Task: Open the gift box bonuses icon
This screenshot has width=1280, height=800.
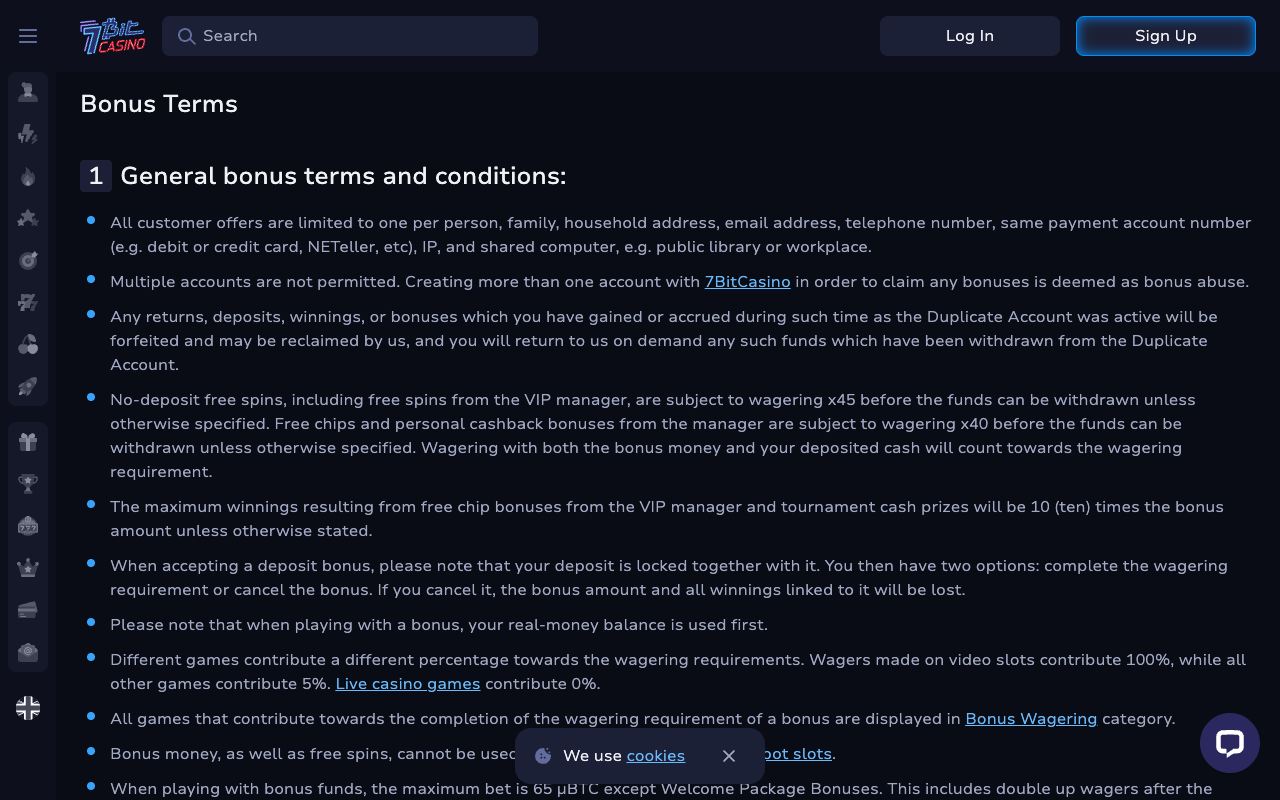Action: coord(28,442)
